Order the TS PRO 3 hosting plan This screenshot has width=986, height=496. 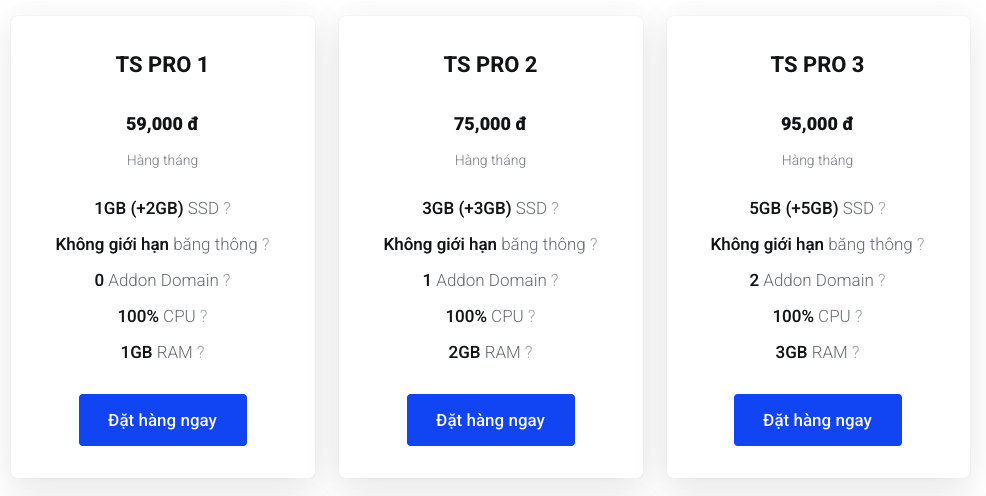(x=817, y=420)
